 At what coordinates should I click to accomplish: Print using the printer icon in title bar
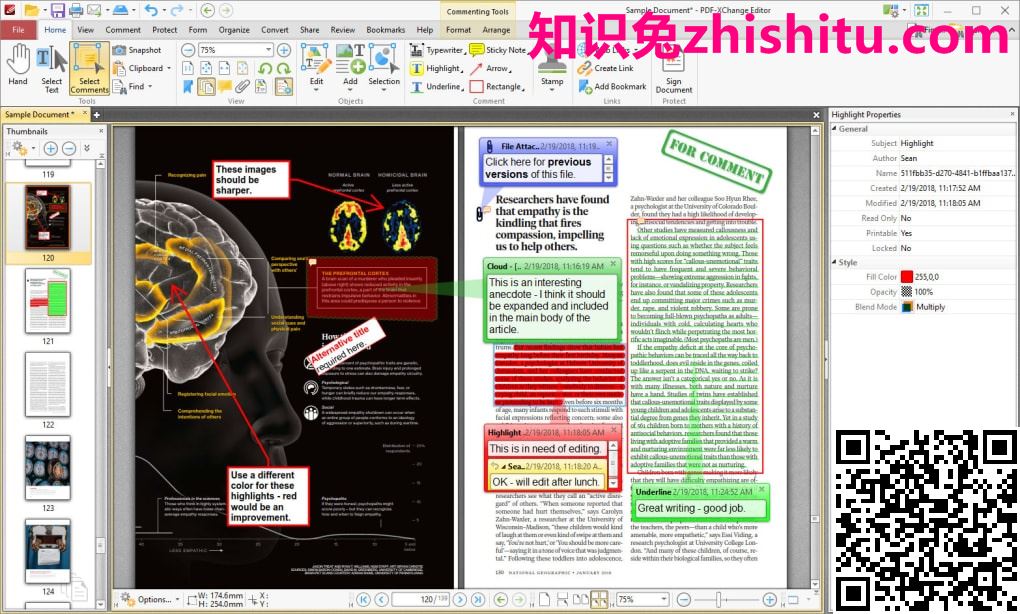(76, 10)
